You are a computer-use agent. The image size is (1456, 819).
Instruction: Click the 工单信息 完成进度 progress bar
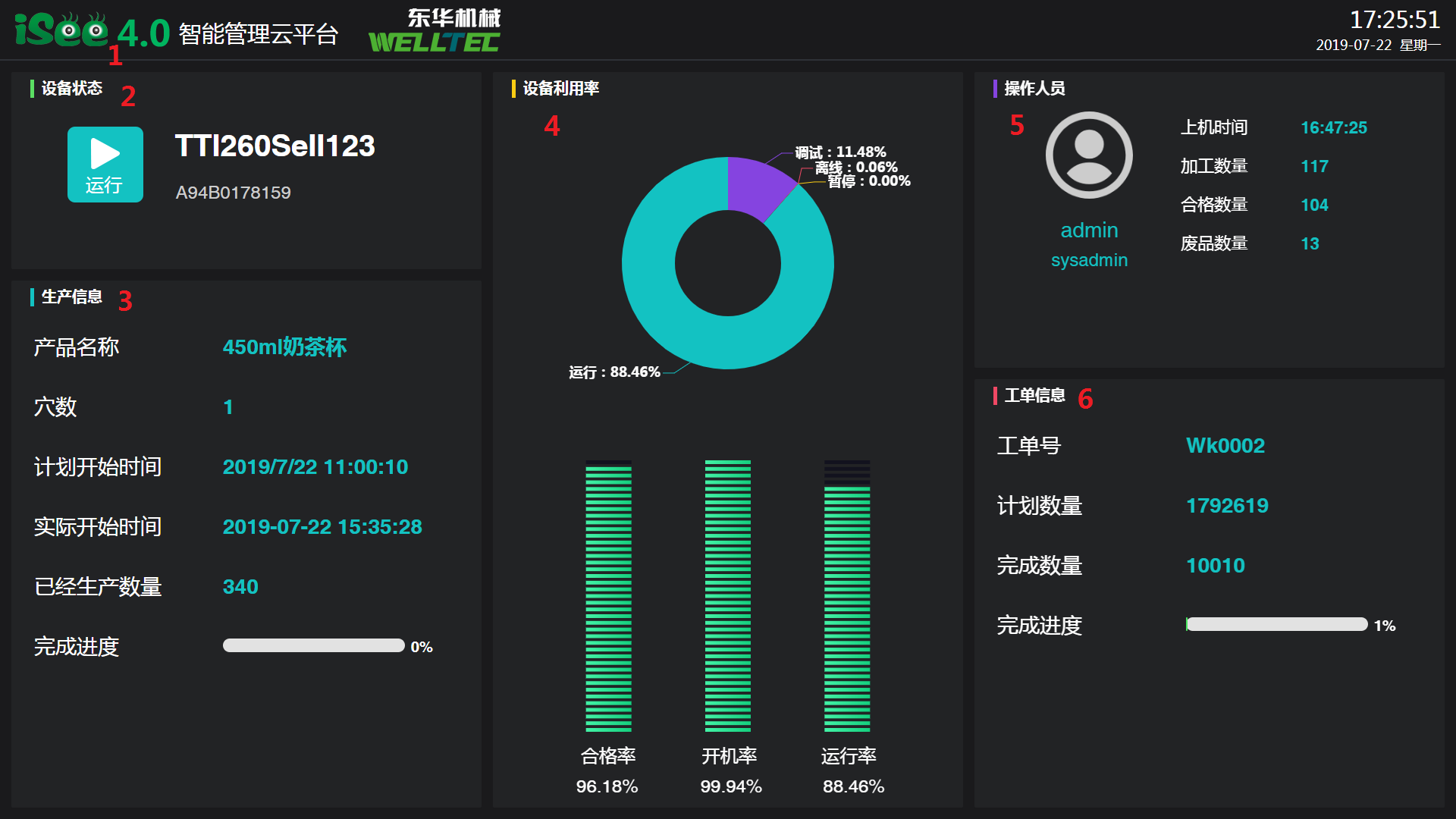tap(1276, 625)
